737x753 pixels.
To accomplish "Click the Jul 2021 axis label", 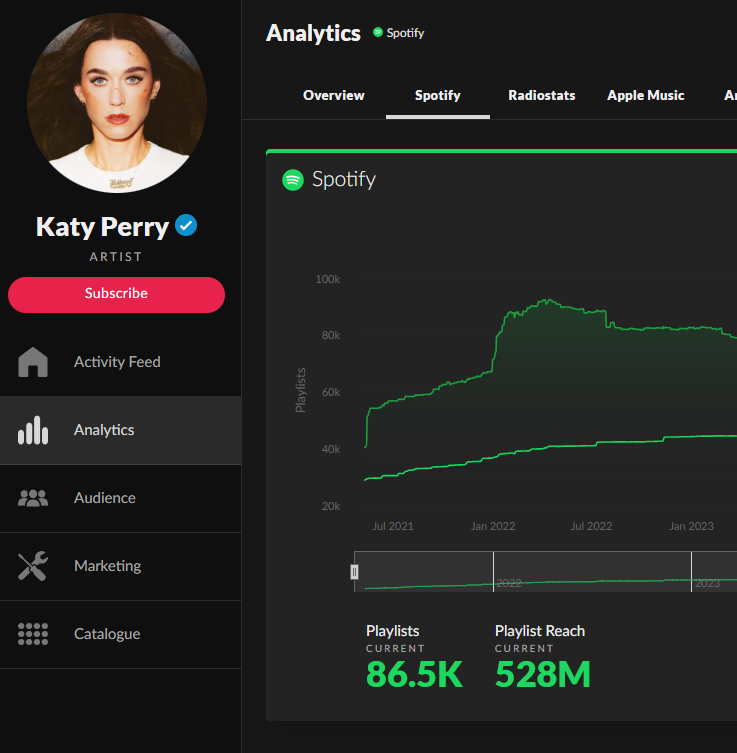I will coord(393,526).
